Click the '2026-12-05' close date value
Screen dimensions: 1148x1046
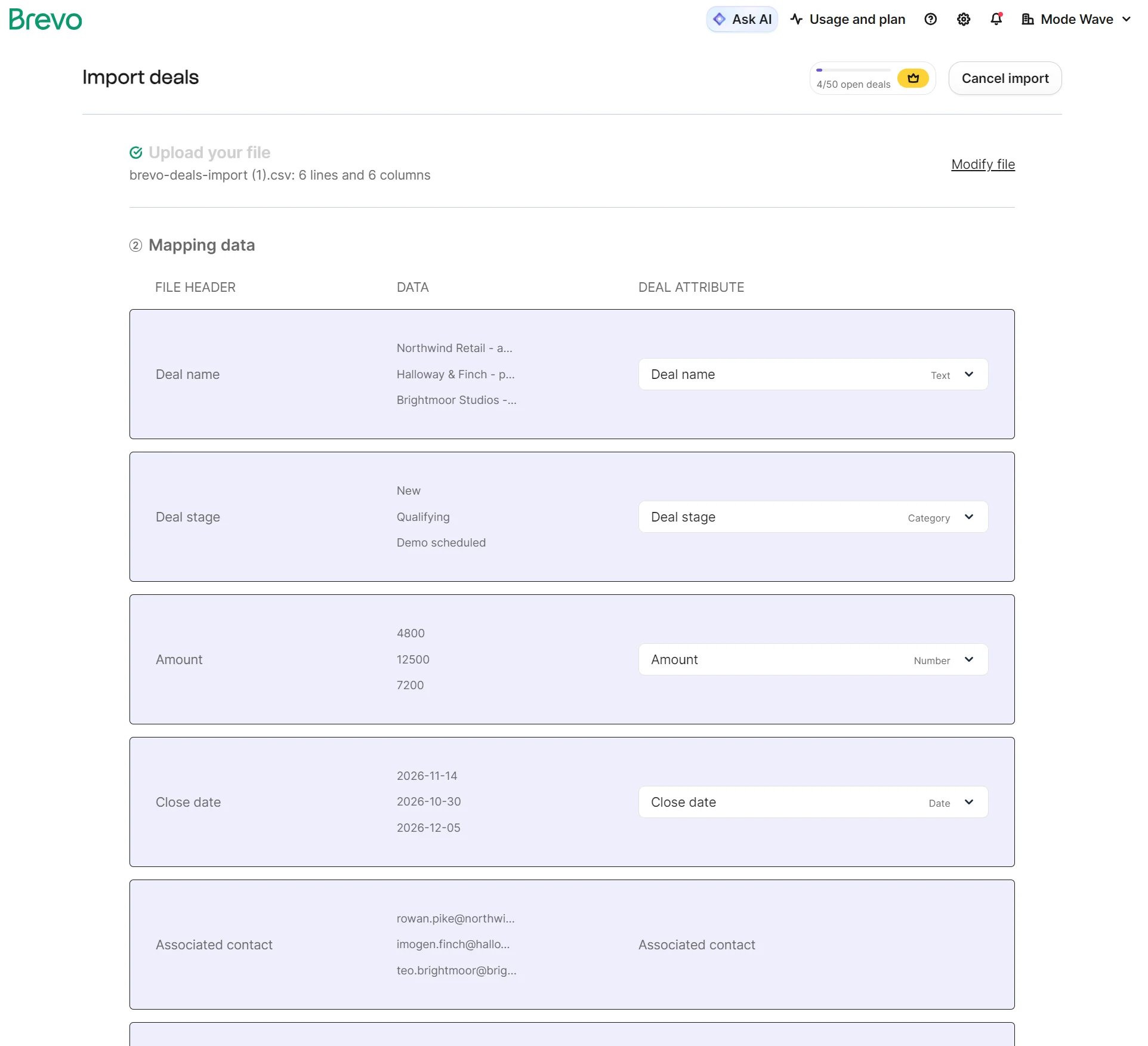point(428,828)
